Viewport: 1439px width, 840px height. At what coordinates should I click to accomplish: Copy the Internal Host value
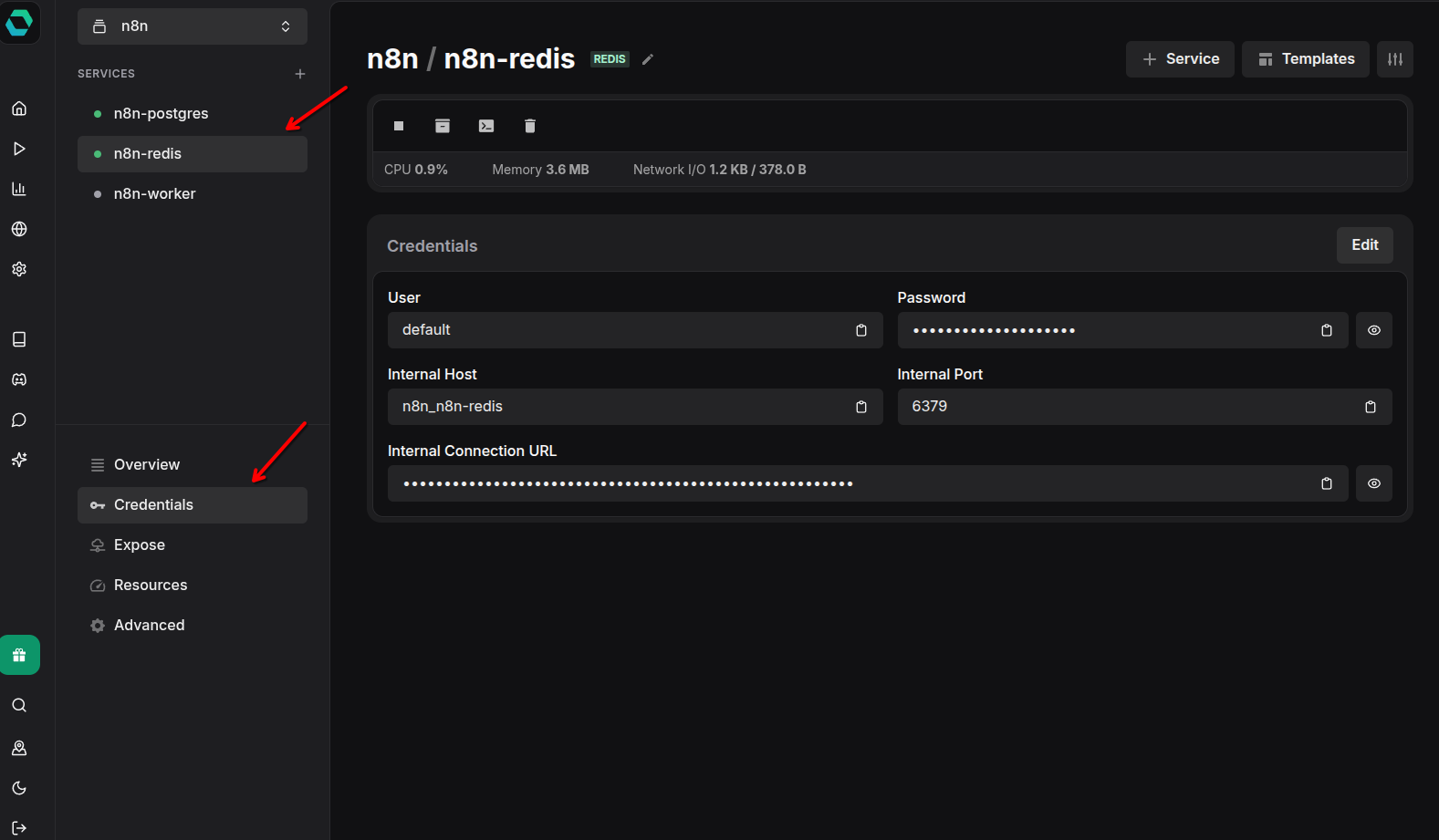pyautogui.click(x=861, y=407)
